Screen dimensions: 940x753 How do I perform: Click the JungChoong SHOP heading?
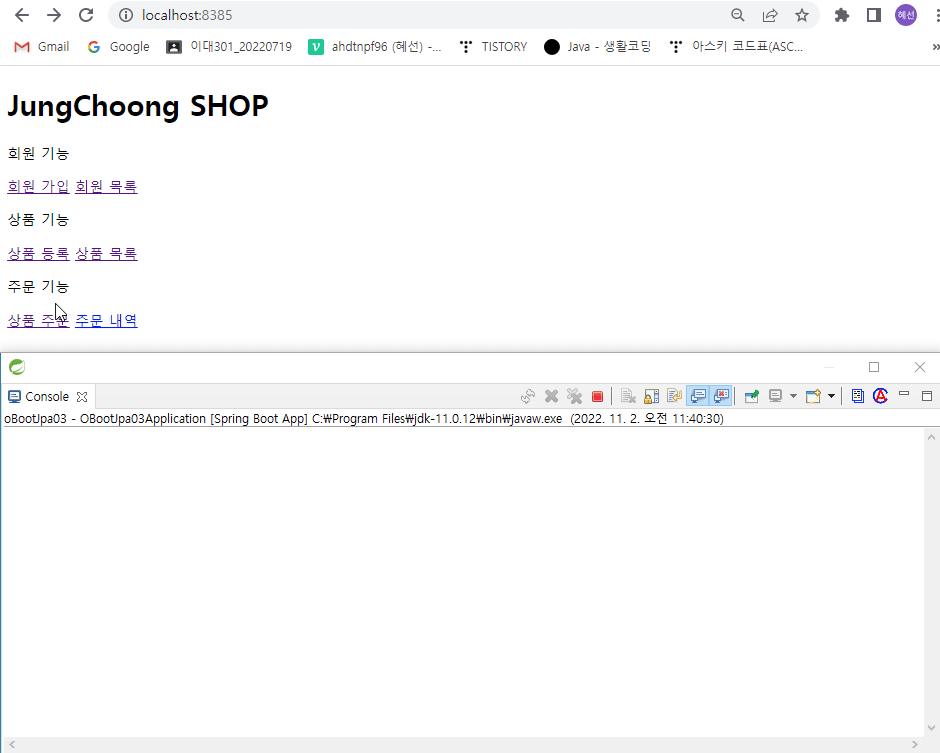pyautogui.click(x=138, y=107)
